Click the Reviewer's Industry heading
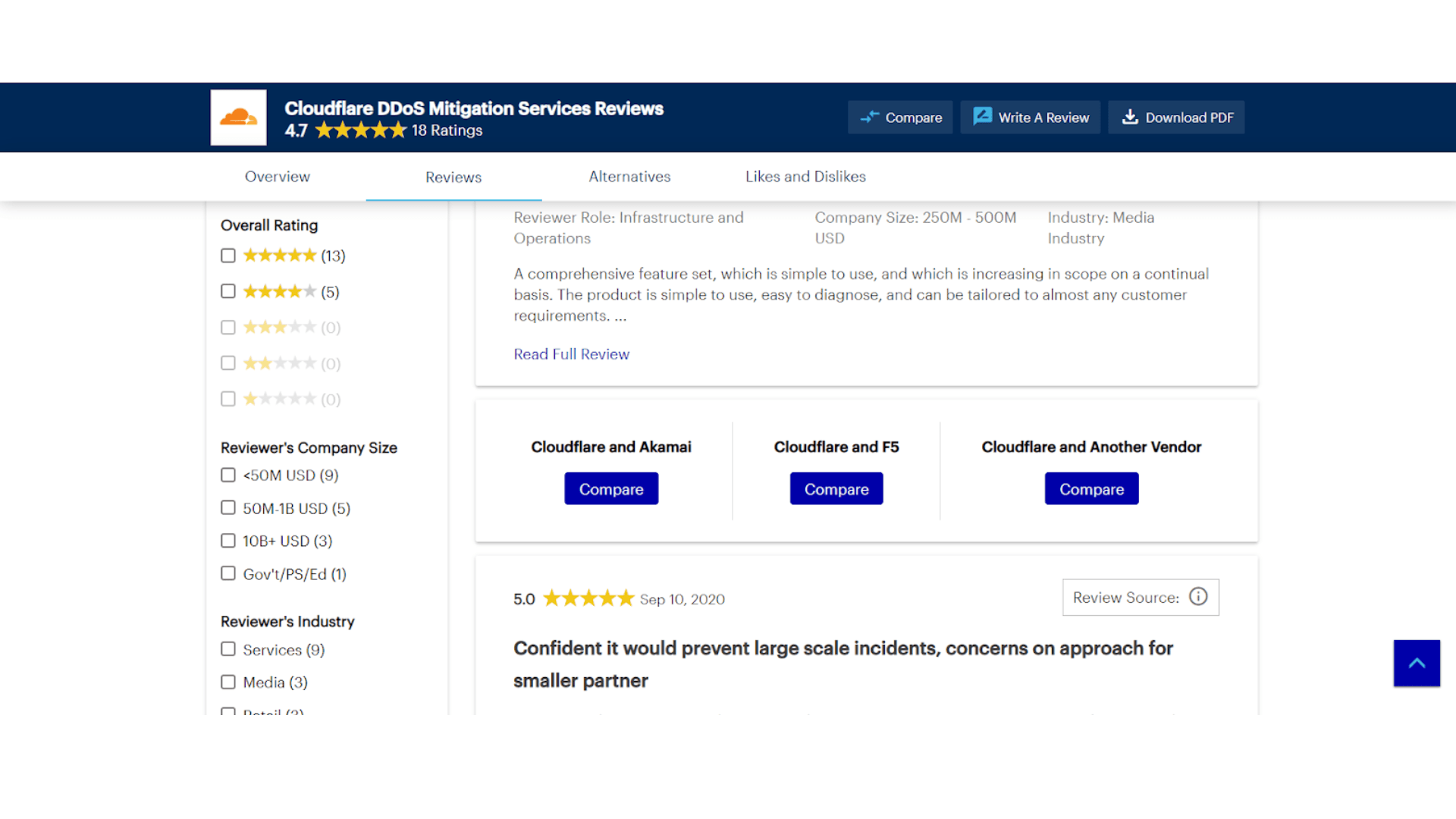The height and width of the screenshot is (819, 1456). click(x=287, y=621)
